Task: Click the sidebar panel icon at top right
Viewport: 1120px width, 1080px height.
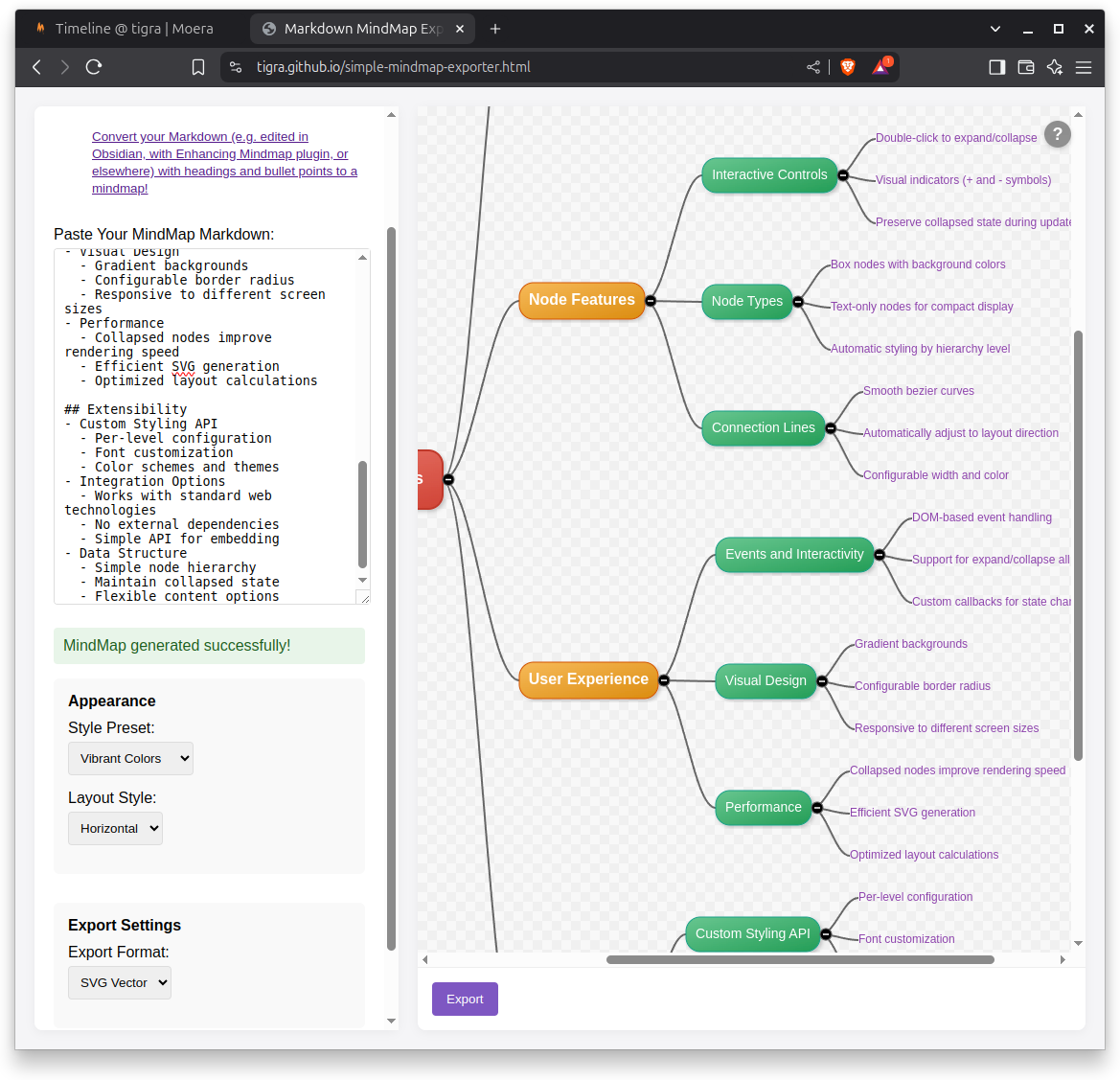Action: pos(996,67)
